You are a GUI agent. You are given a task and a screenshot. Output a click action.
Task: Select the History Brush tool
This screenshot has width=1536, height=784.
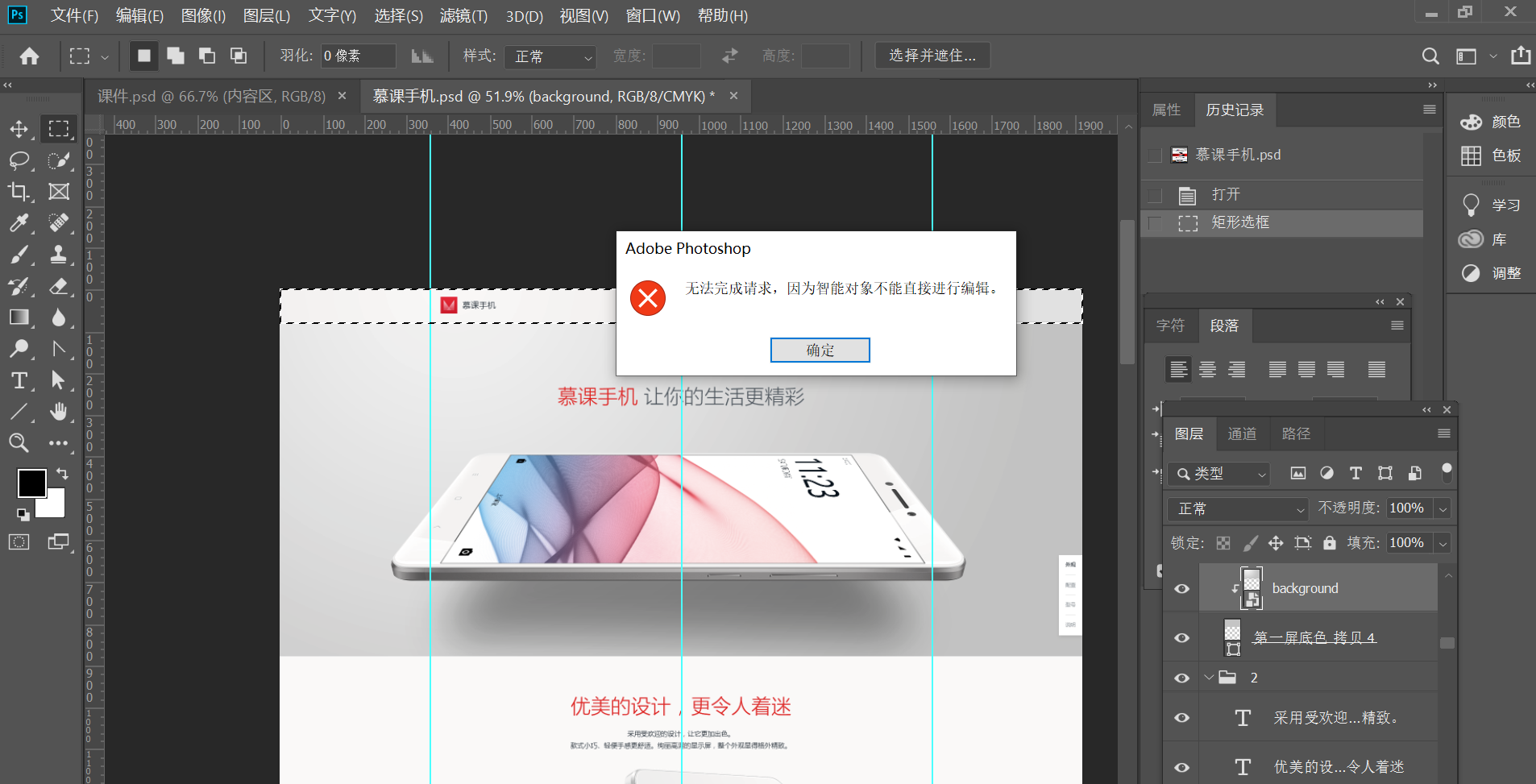(19, 286)
